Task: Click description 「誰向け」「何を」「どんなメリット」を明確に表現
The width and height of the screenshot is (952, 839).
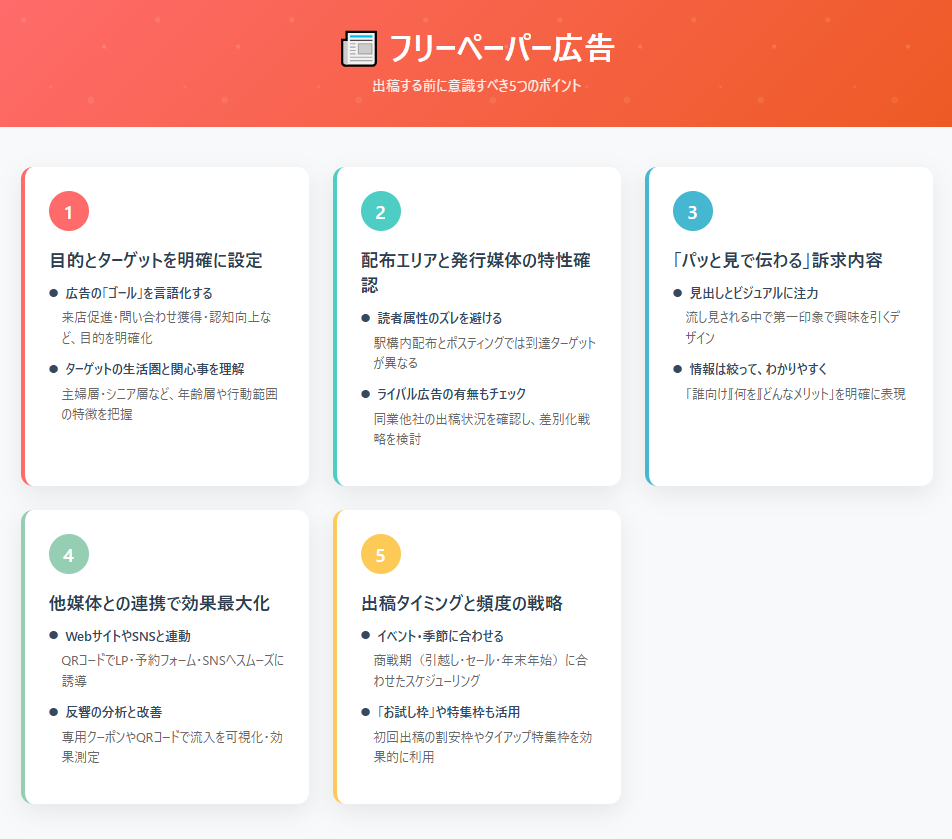Action: [x=795, y=394]
